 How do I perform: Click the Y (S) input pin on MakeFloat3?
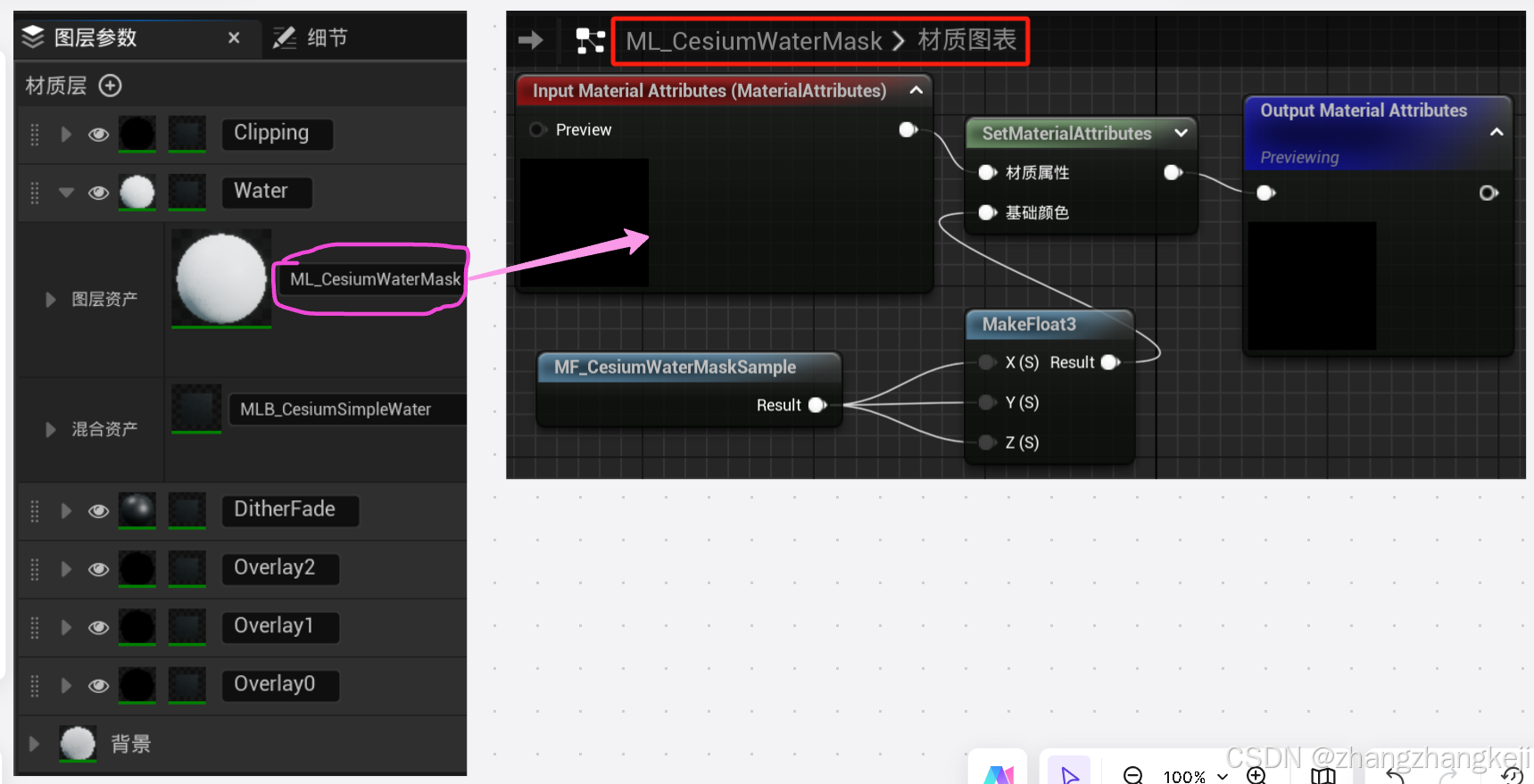point(987,403)
